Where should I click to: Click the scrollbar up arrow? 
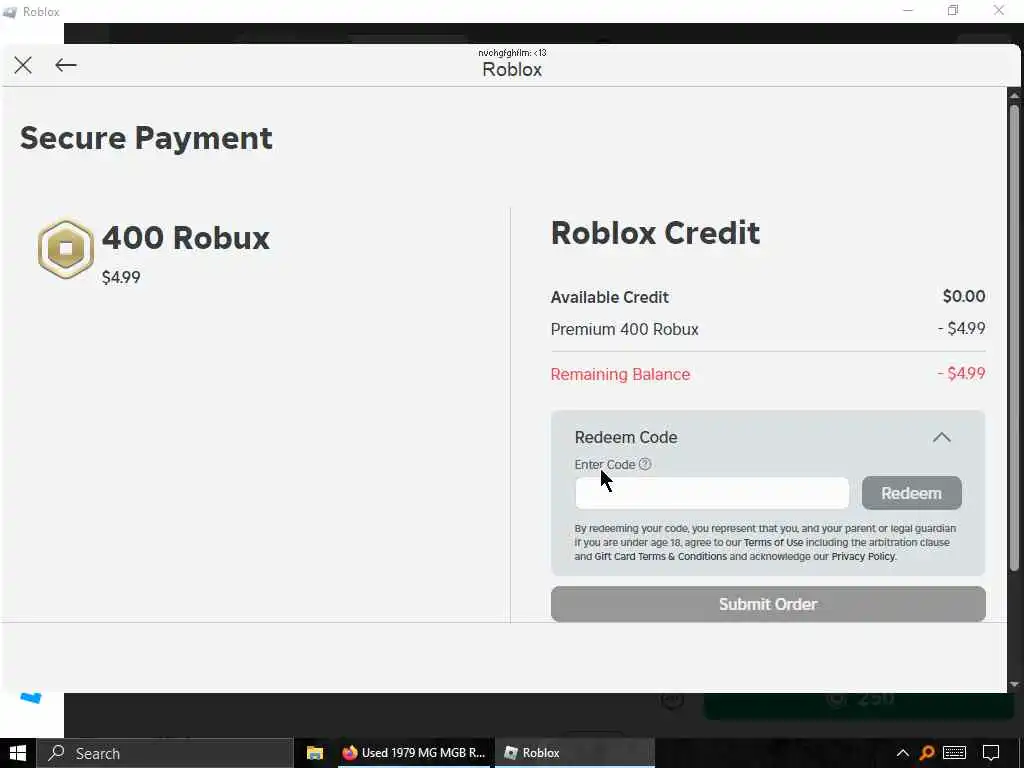pyautogui.click(x=1014, y=95)
